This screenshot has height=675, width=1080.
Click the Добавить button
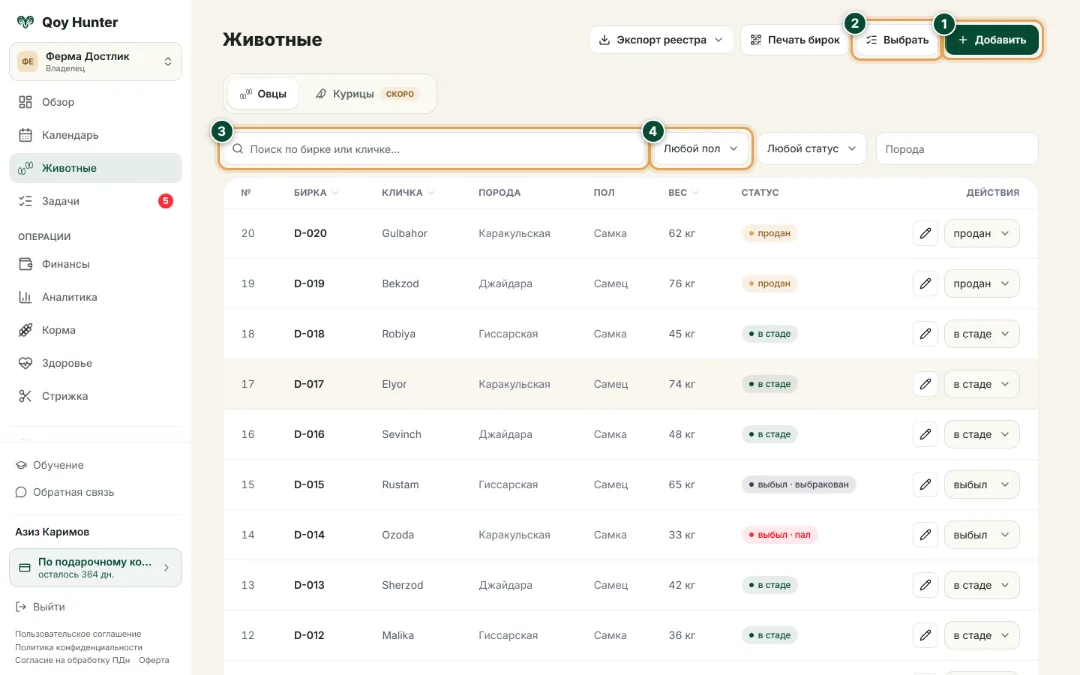pos(992,40)
